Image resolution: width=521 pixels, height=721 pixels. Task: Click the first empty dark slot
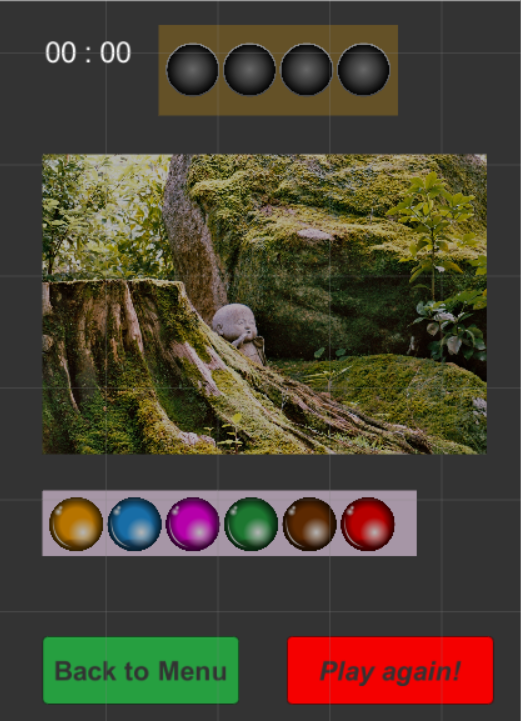[x=192, y=69]
